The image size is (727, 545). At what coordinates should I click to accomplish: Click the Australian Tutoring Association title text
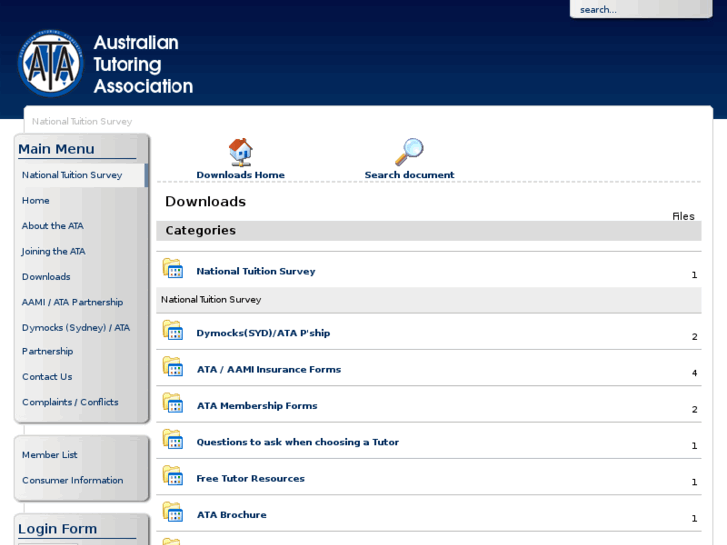pyautogui.click(x=143, y=64)
